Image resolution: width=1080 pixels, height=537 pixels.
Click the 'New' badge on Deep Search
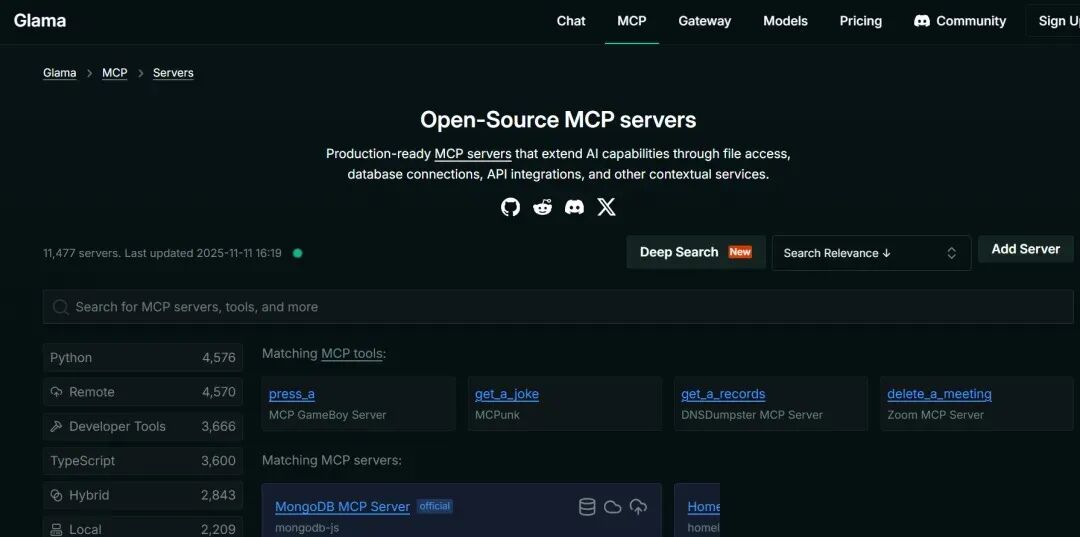(x=740, y=252)
